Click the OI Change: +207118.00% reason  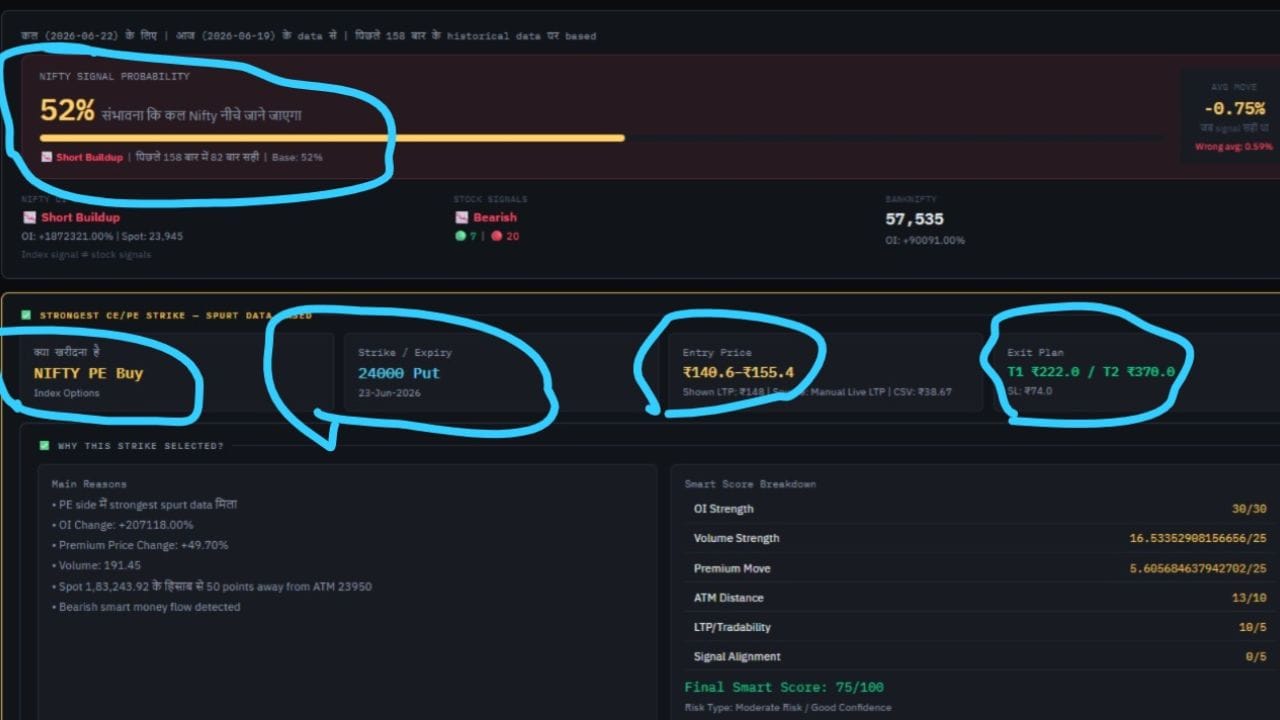(122, 525)
